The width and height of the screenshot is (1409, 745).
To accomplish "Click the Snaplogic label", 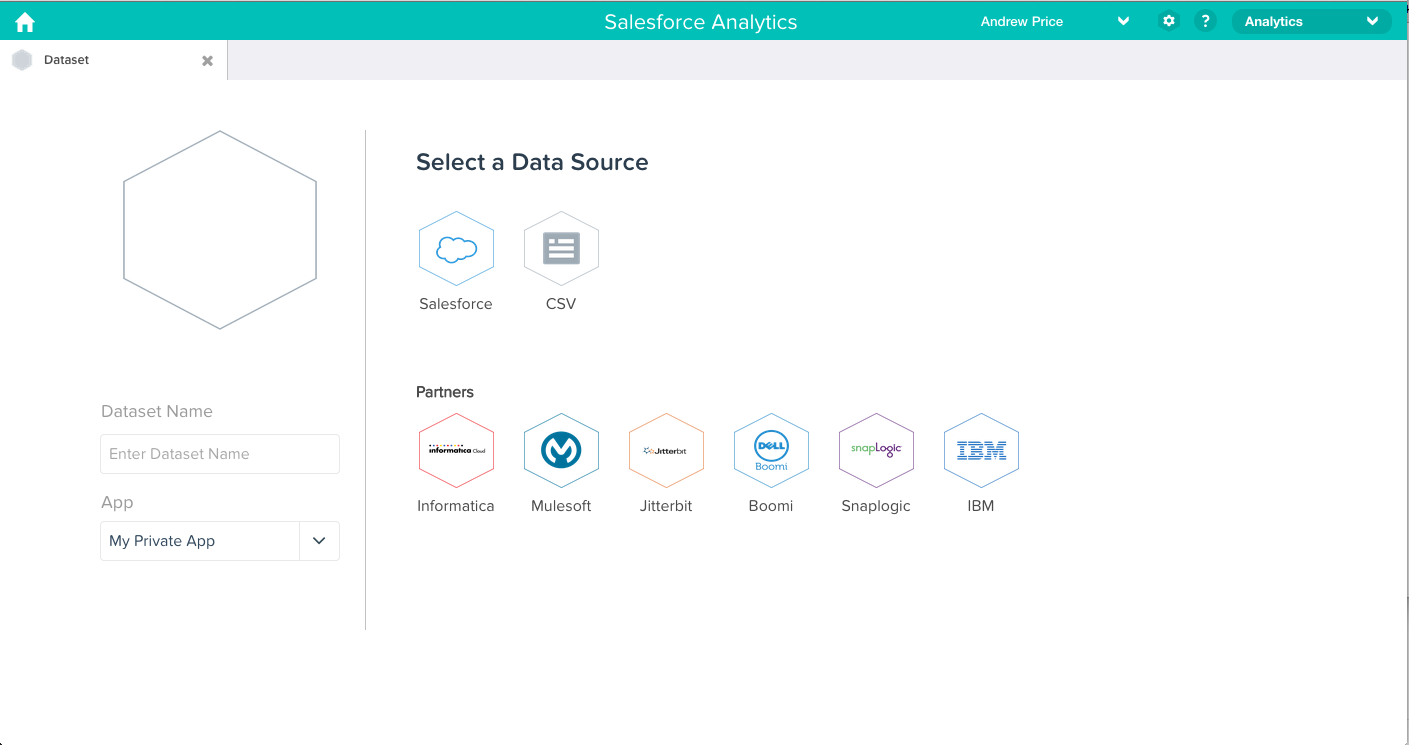I will point(876,506).
